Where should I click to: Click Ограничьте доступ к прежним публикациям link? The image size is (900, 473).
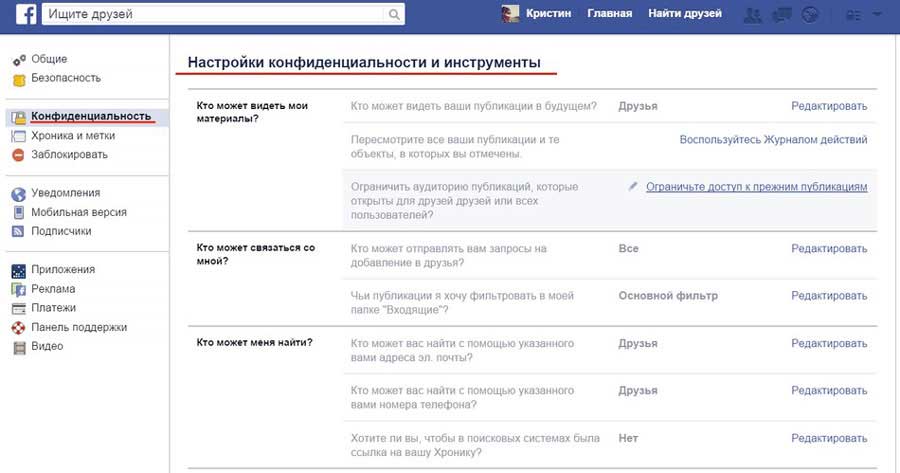[757, 187]
